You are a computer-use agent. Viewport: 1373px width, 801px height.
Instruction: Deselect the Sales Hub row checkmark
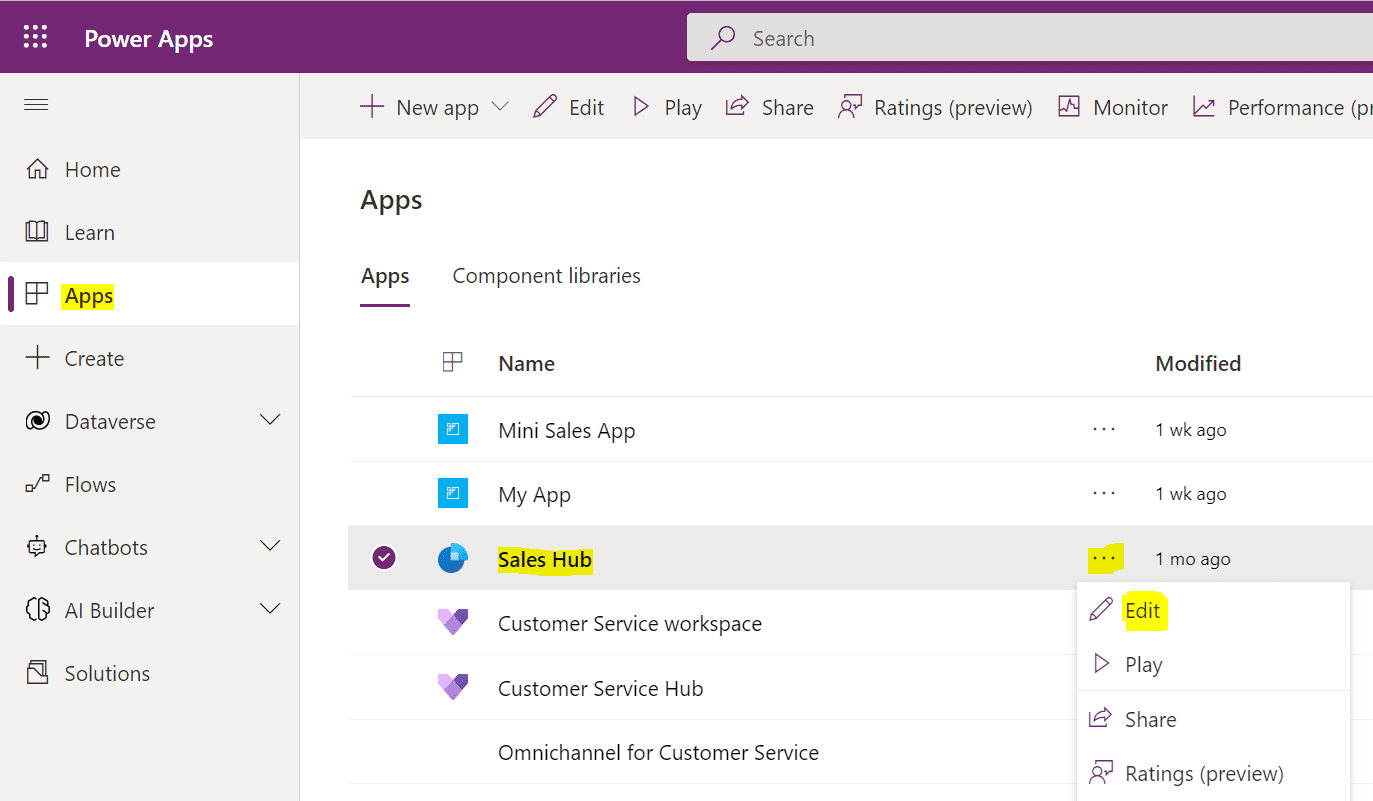pyautogui.click(x=384, y=558)
